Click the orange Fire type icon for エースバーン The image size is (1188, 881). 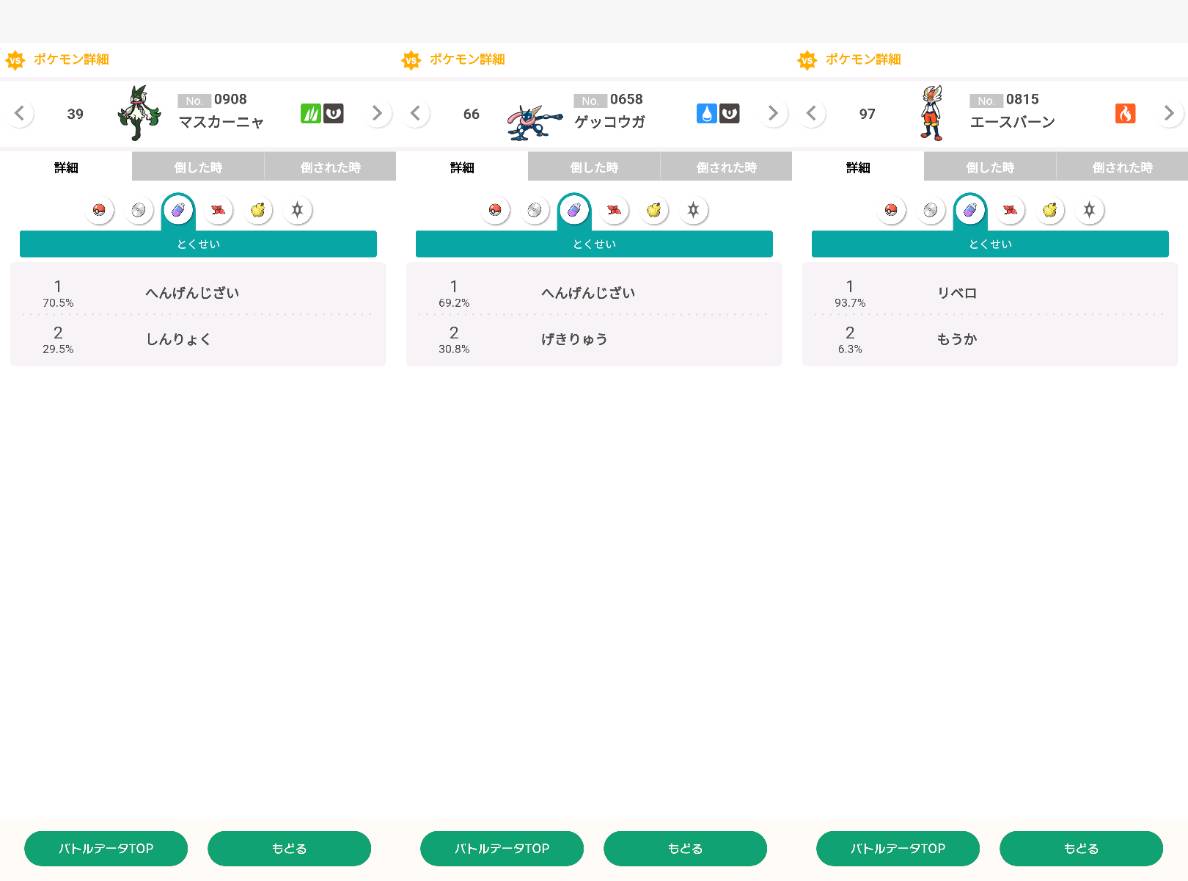pyautogui.click(x=1125, y=113)
